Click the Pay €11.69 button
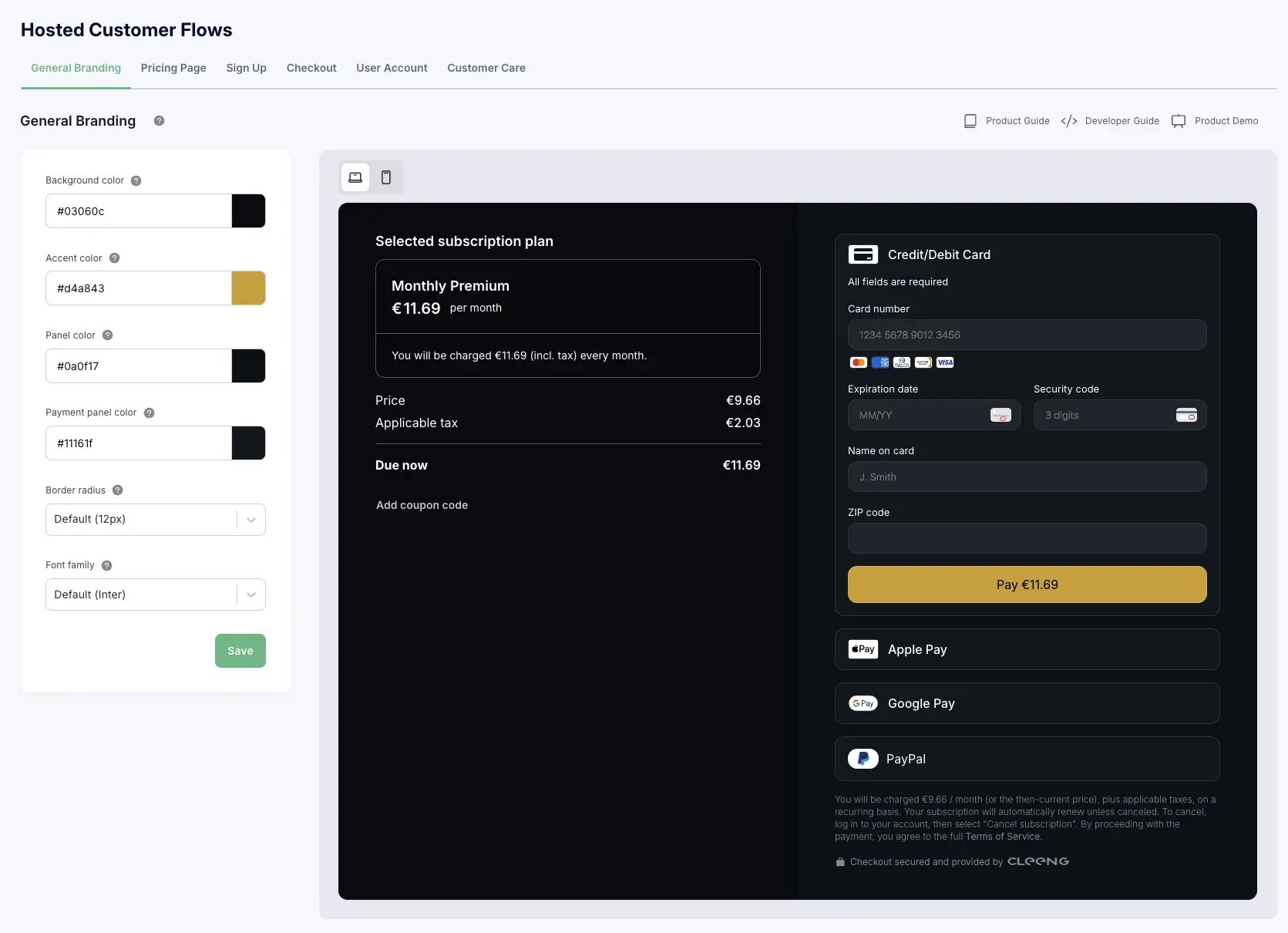This screenshot has height=933, width=1288. point(1027,584)
